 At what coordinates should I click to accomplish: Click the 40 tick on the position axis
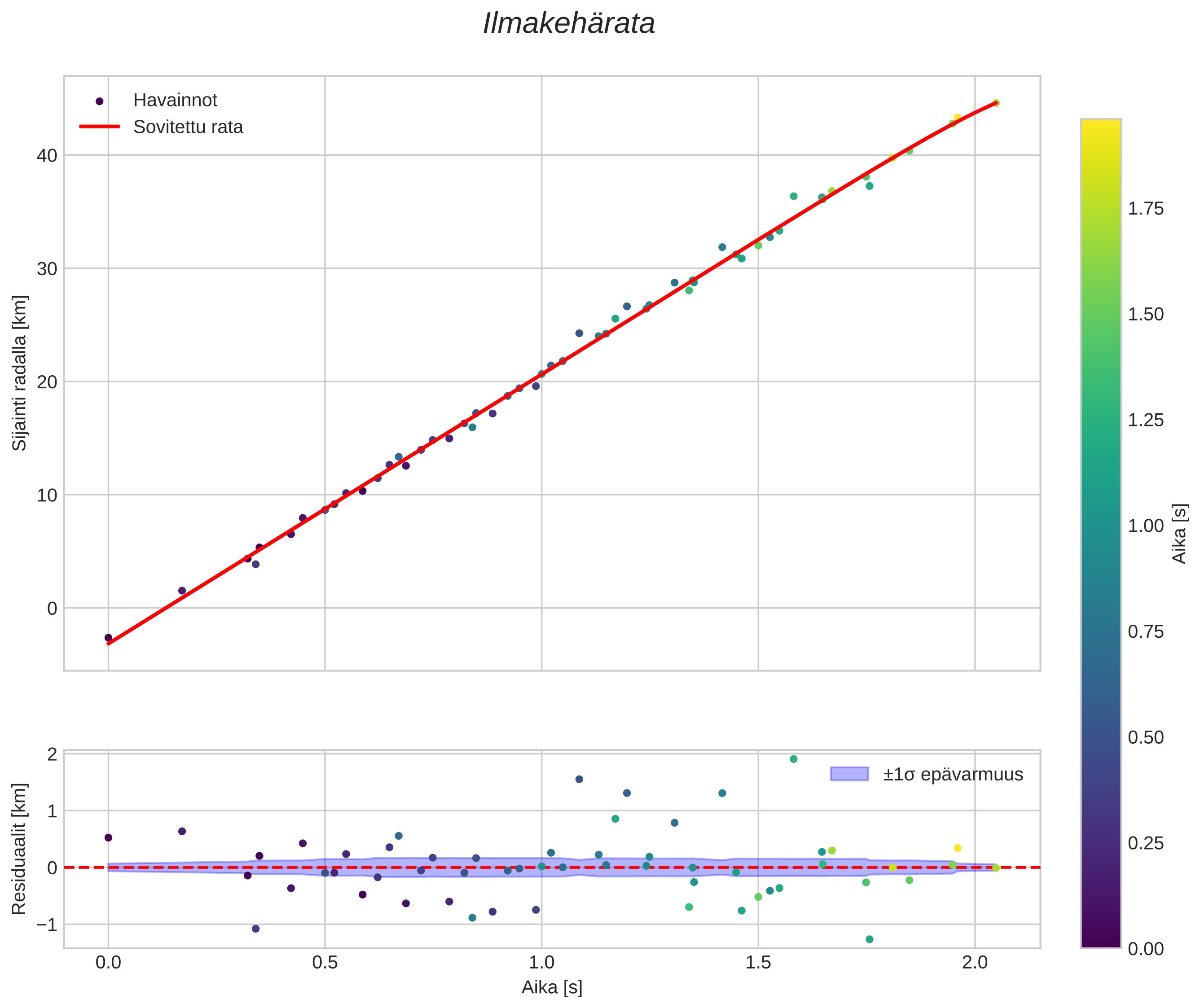point(47,155)
